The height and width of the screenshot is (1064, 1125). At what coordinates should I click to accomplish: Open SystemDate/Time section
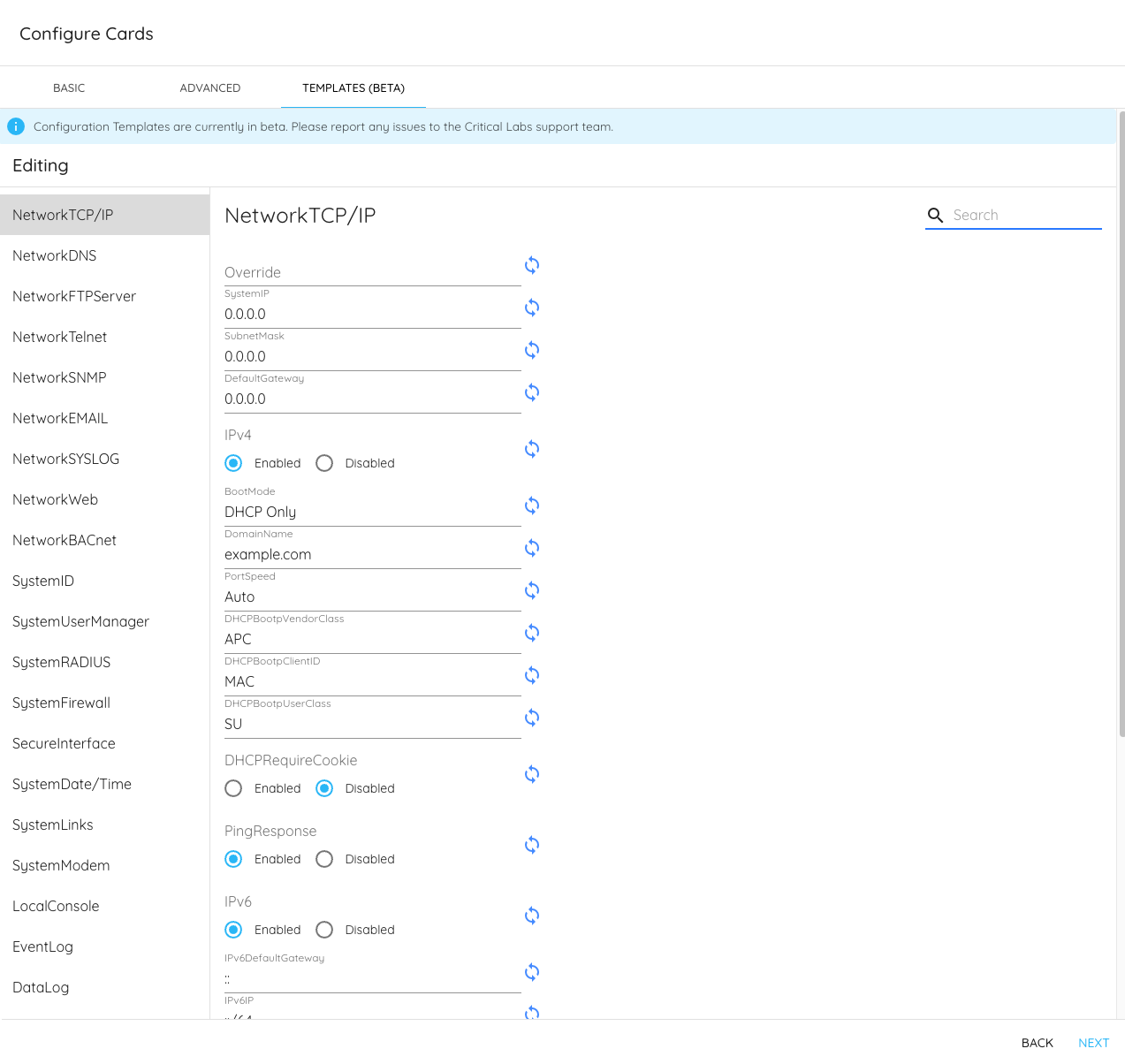pos(104,784)
